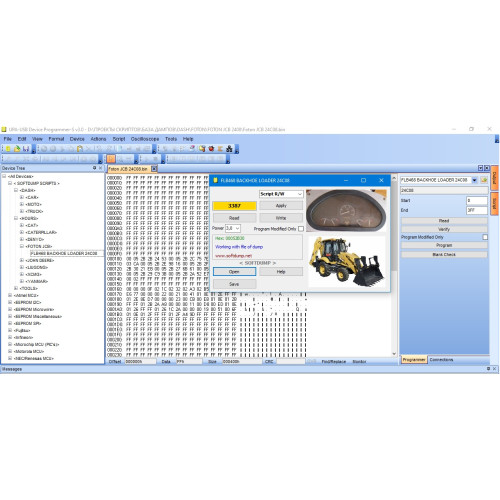The width and height of the screenshot is (500, 500).
Task: Close the Device Tree panel
Action: click(100, 168)
